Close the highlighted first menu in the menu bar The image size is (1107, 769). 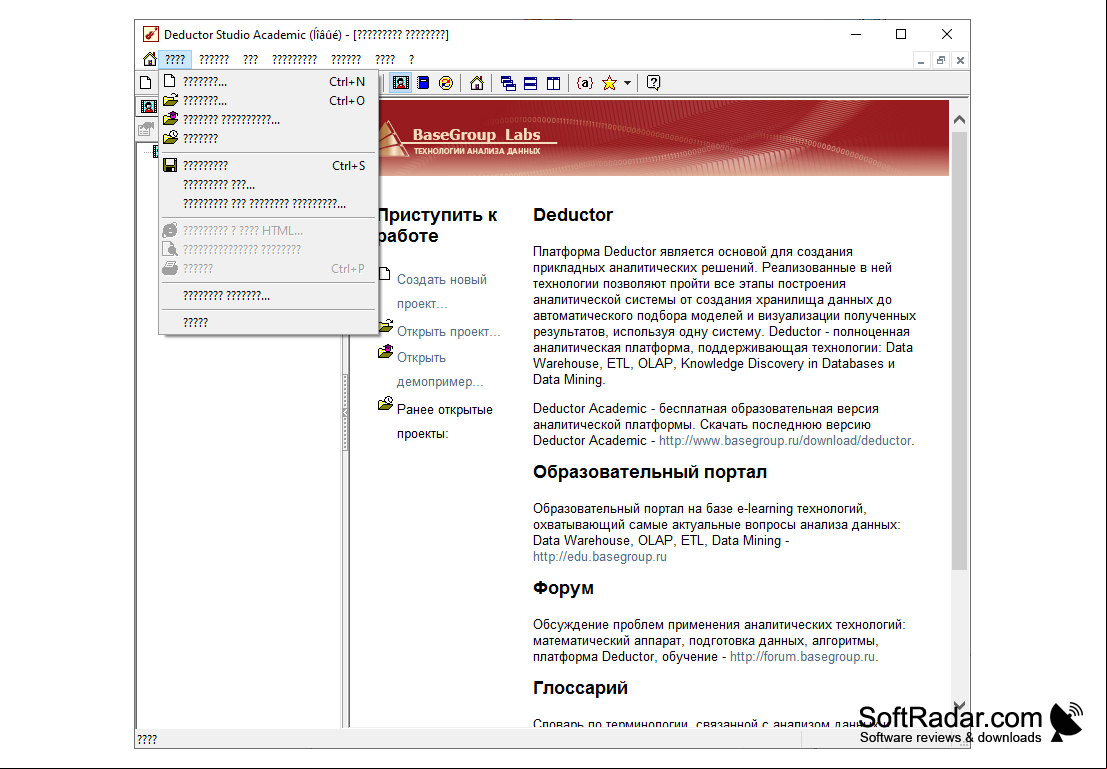coord(175,59)
